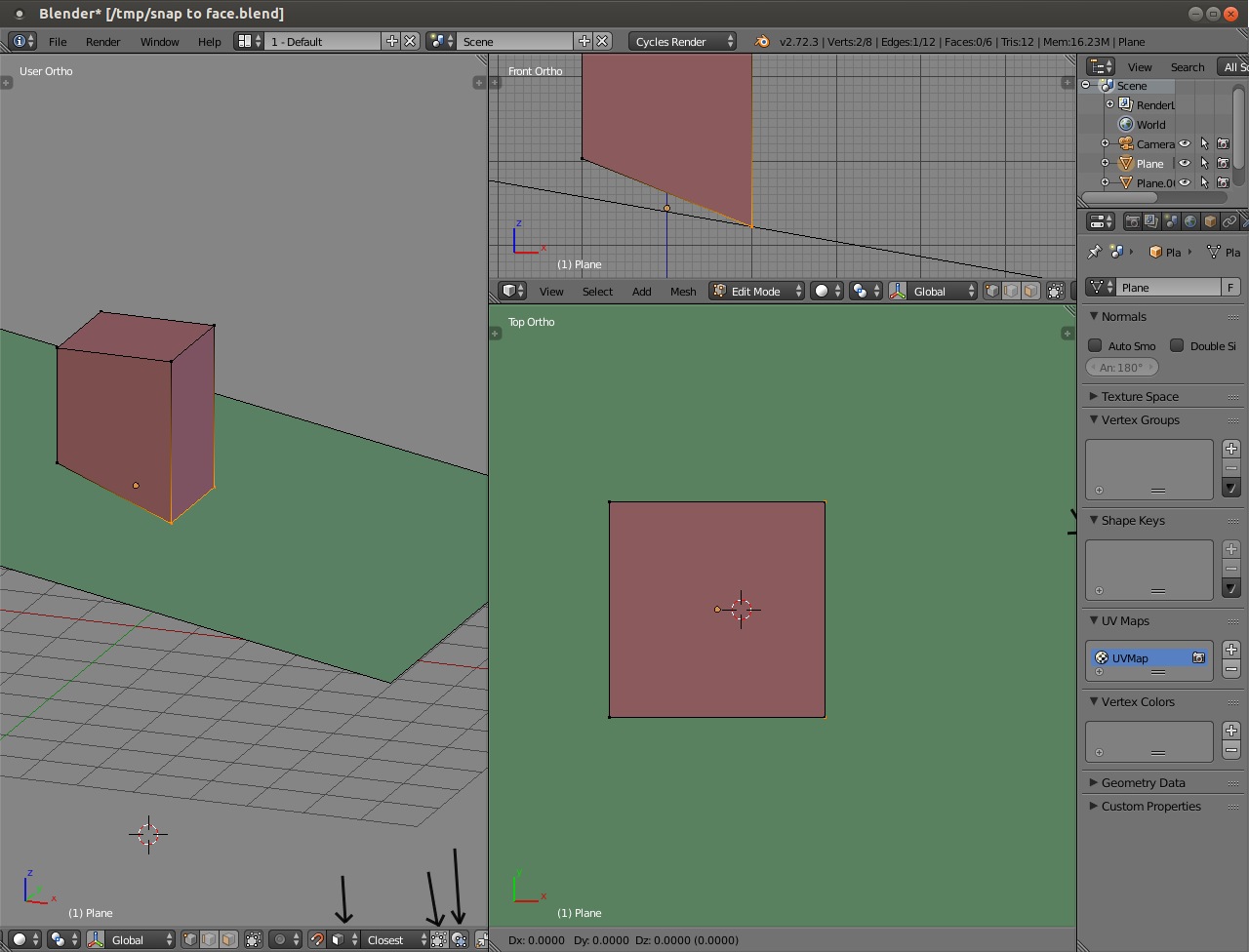
Task: Open the right viewport View menu
Action: pos(551,291)
